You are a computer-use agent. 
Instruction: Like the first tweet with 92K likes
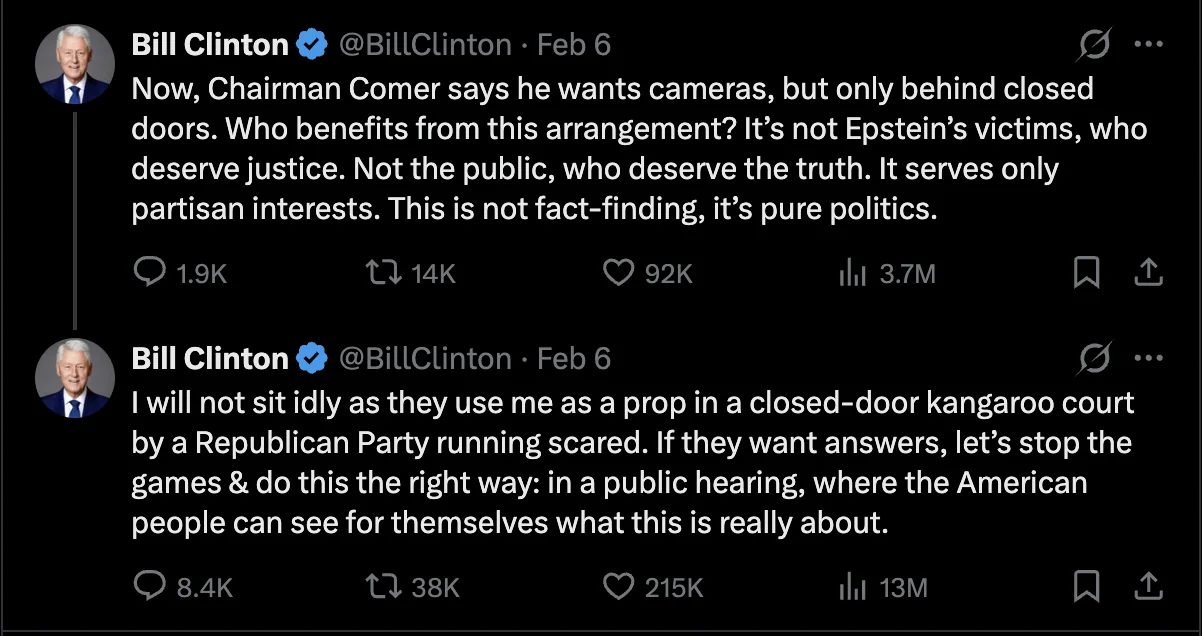click(620, 272)
